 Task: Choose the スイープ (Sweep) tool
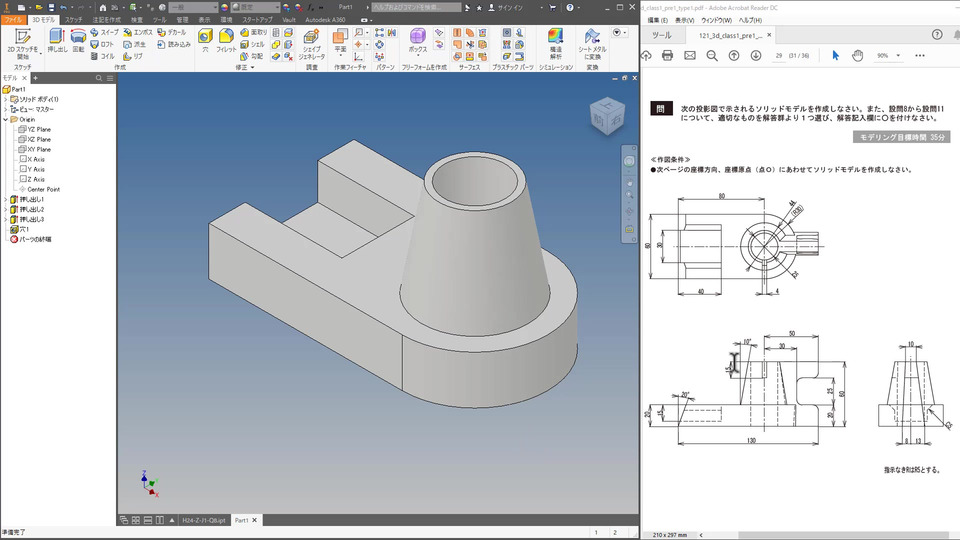(104, 32)
